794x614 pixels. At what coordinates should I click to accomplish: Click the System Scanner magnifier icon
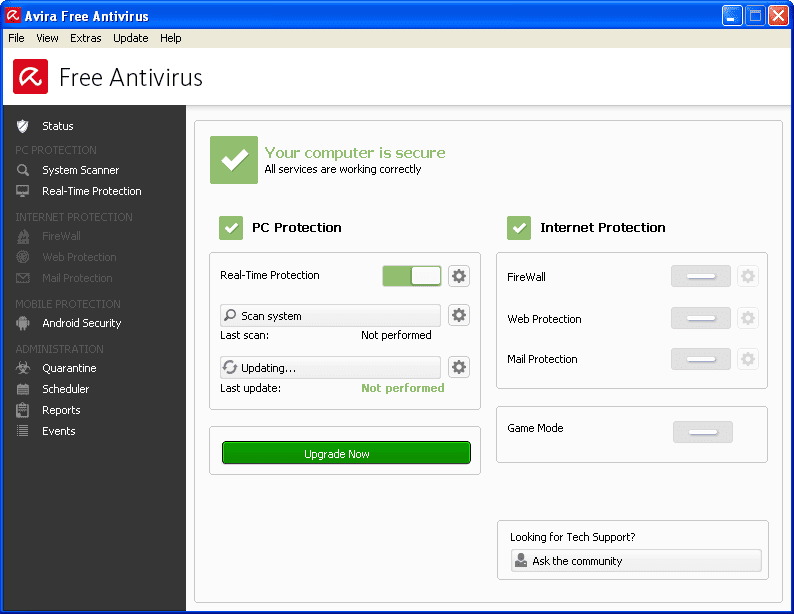click(x=22, y=170)
